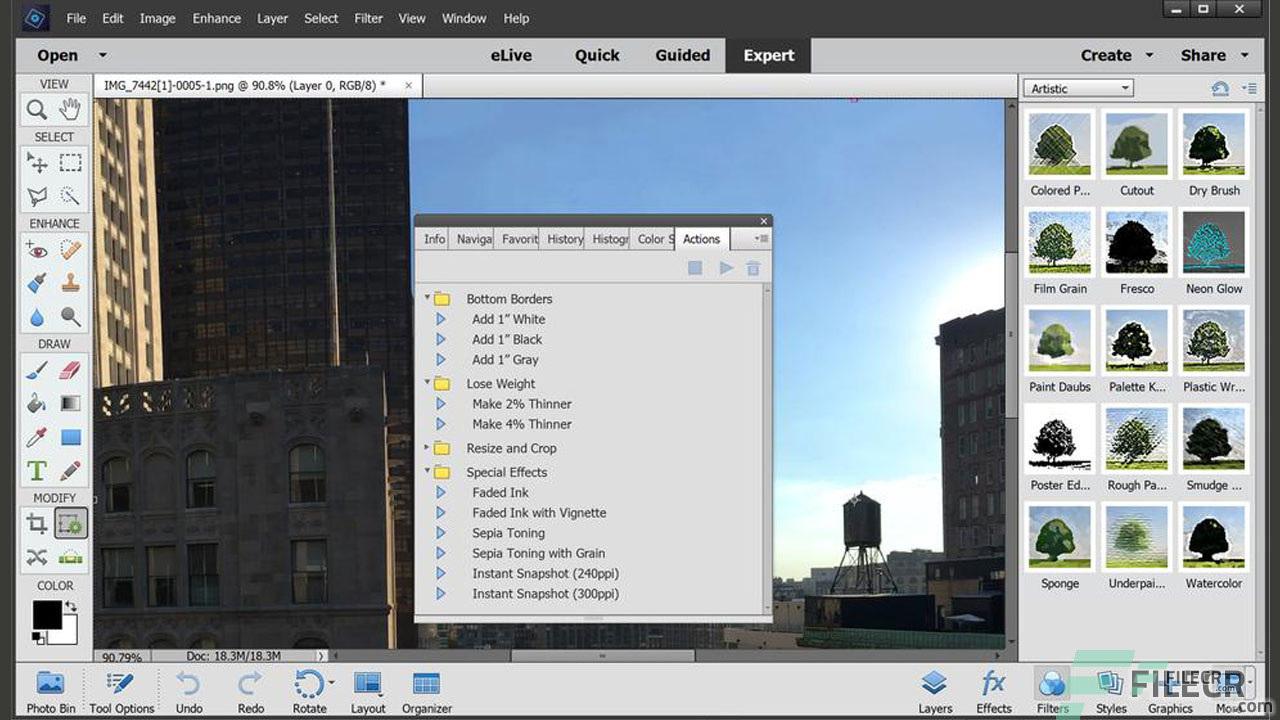Select the Eyedropper tool
The image size is (1280, 720).
pyautogui.click(x=38, y=436)
